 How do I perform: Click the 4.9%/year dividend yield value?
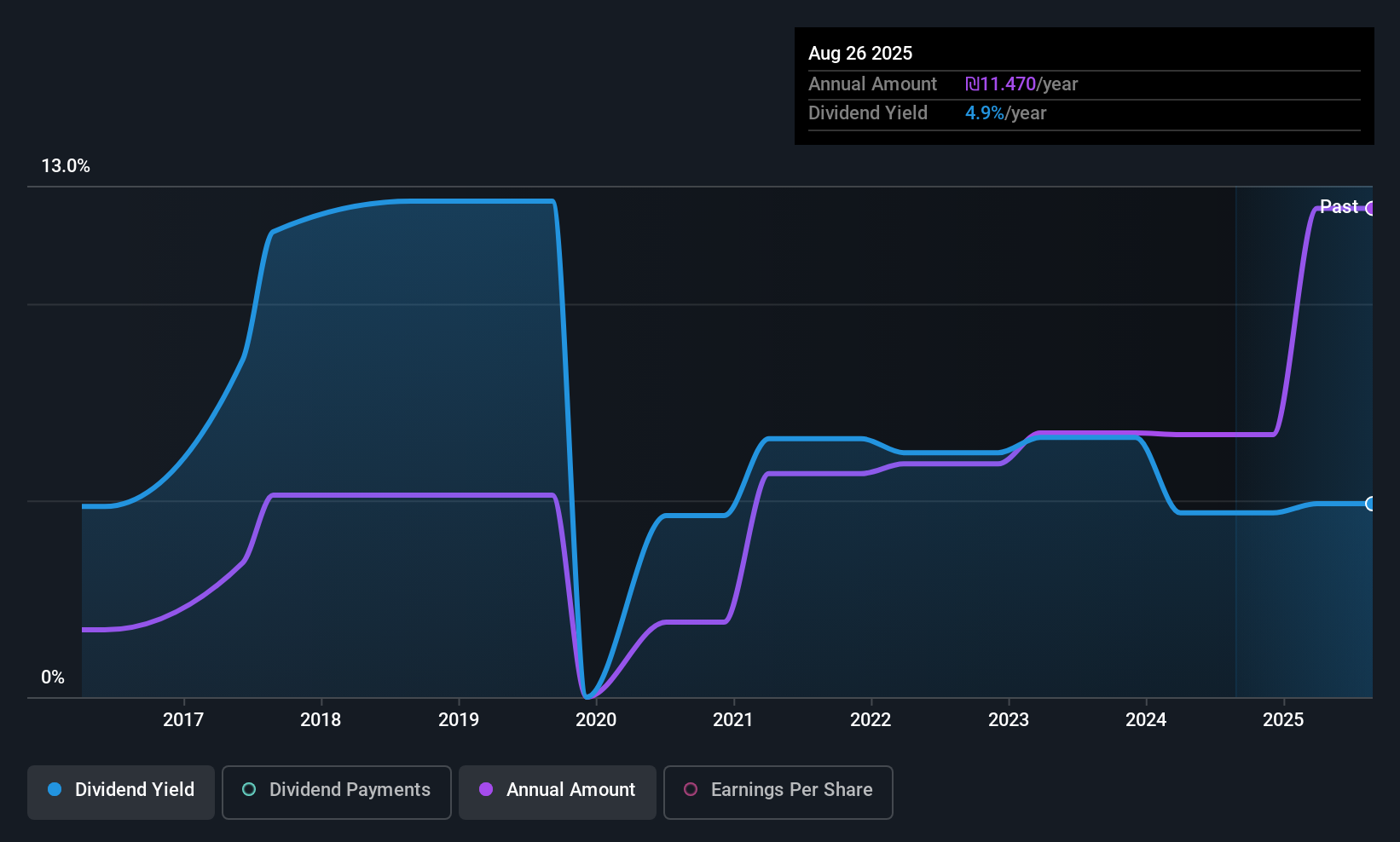click(x=1005, y=113)
